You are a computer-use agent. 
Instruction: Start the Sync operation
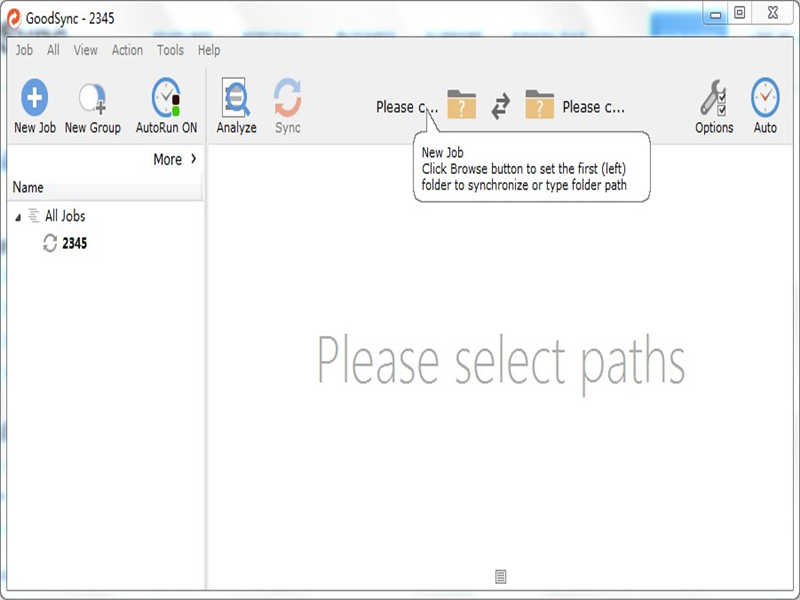point(287,106)
